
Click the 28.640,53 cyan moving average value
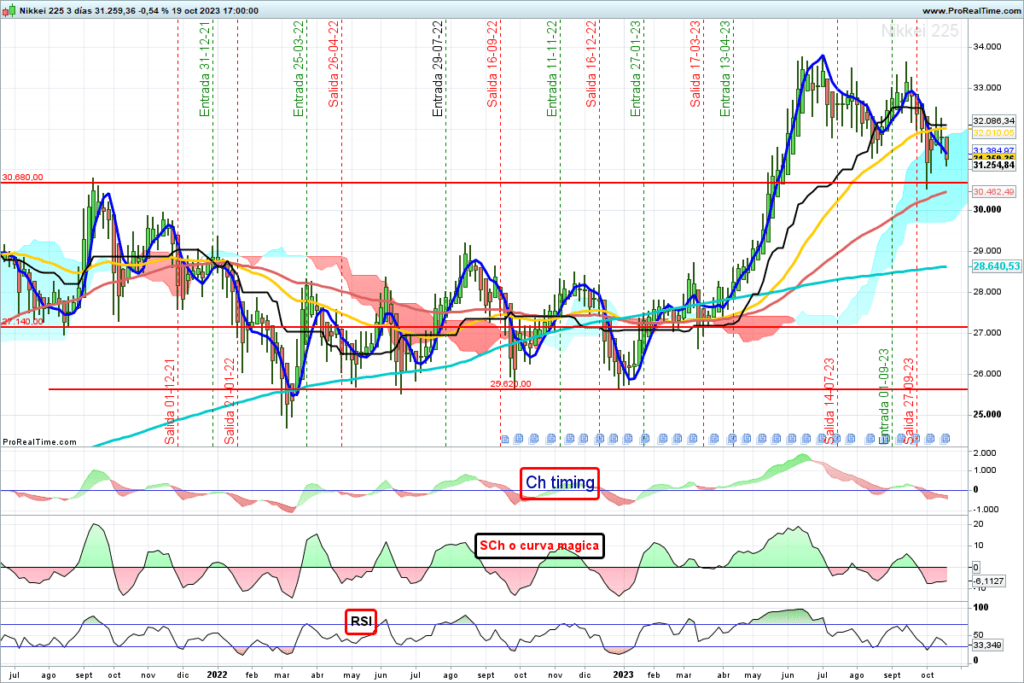click(x=993, y=266)
